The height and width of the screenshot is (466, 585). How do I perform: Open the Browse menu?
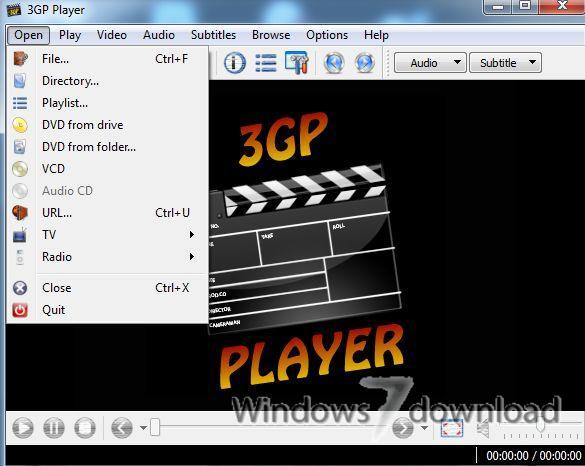271,35
